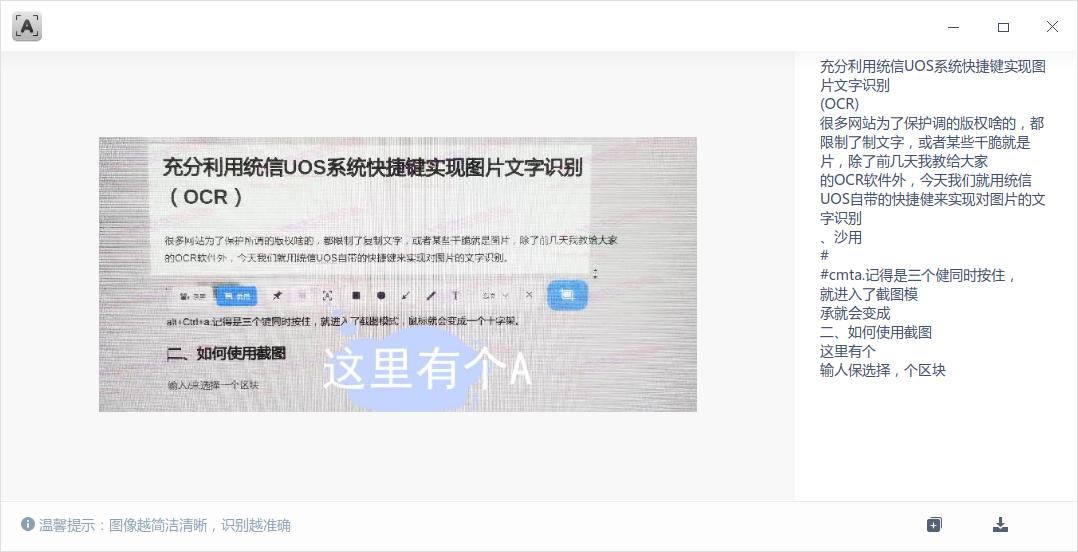Click the recognized text line (OCR)
Viewport: 1078px width, 552px height.
[x=839, y=104]
